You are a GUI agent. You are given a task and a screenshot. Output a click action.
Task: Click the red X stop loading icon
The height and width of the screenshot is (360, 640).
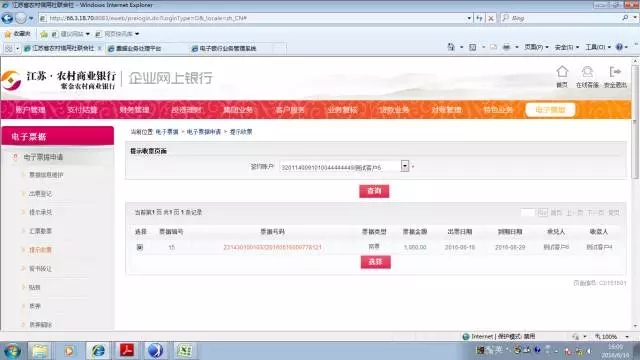(x=491, y=18)
